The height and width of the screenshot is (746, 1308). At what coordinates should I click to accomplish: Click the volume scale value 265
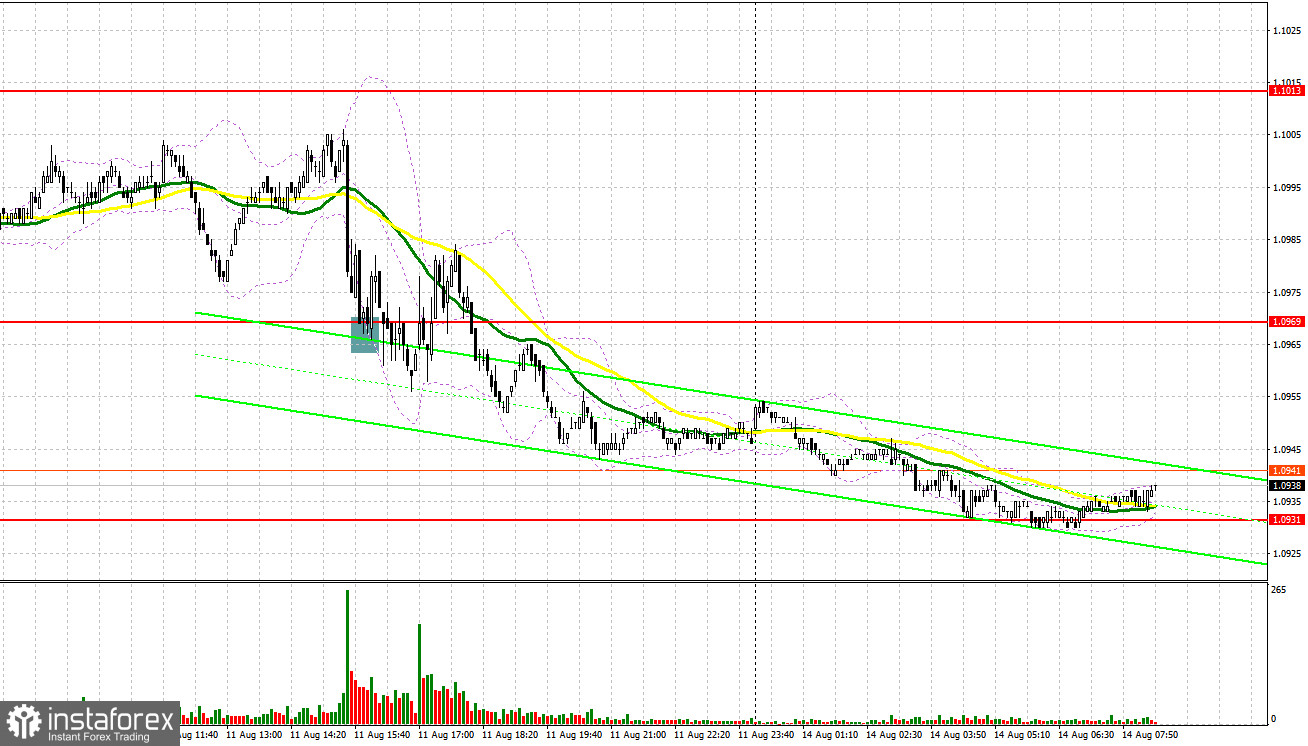pos(1278,591)
